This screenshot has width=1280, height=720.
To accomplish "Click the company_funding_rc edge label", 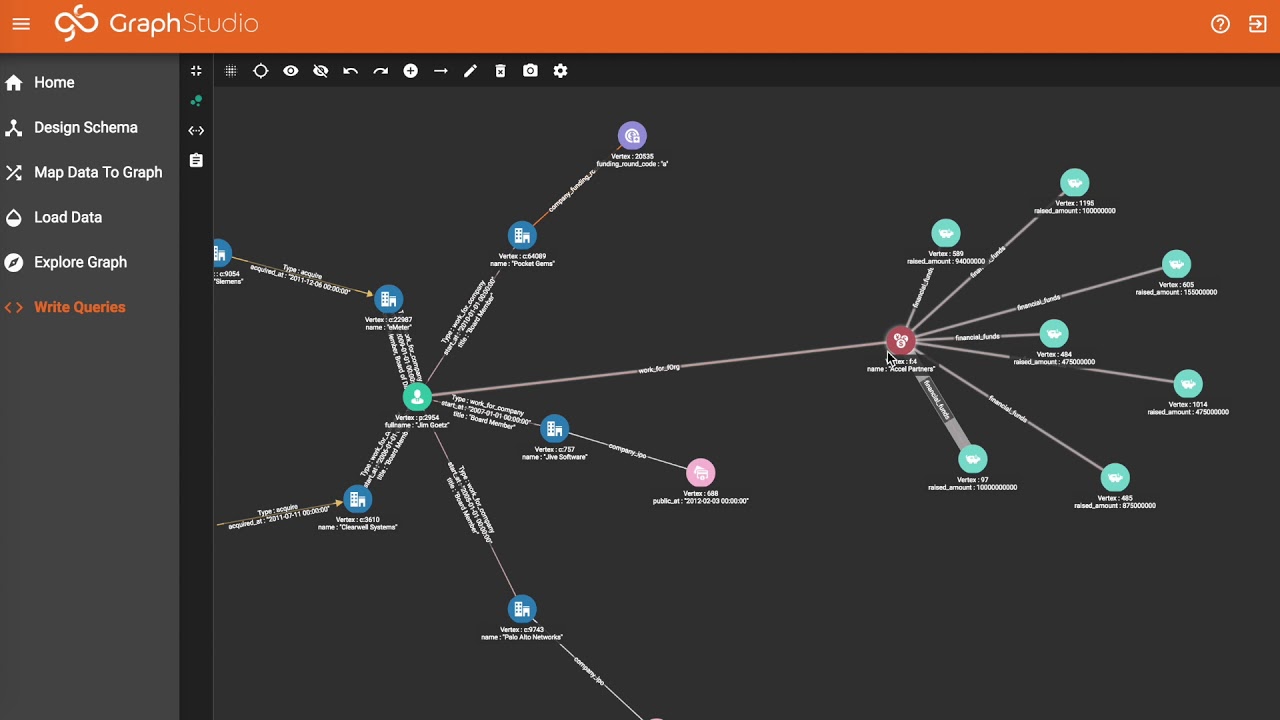I will 572,191.
